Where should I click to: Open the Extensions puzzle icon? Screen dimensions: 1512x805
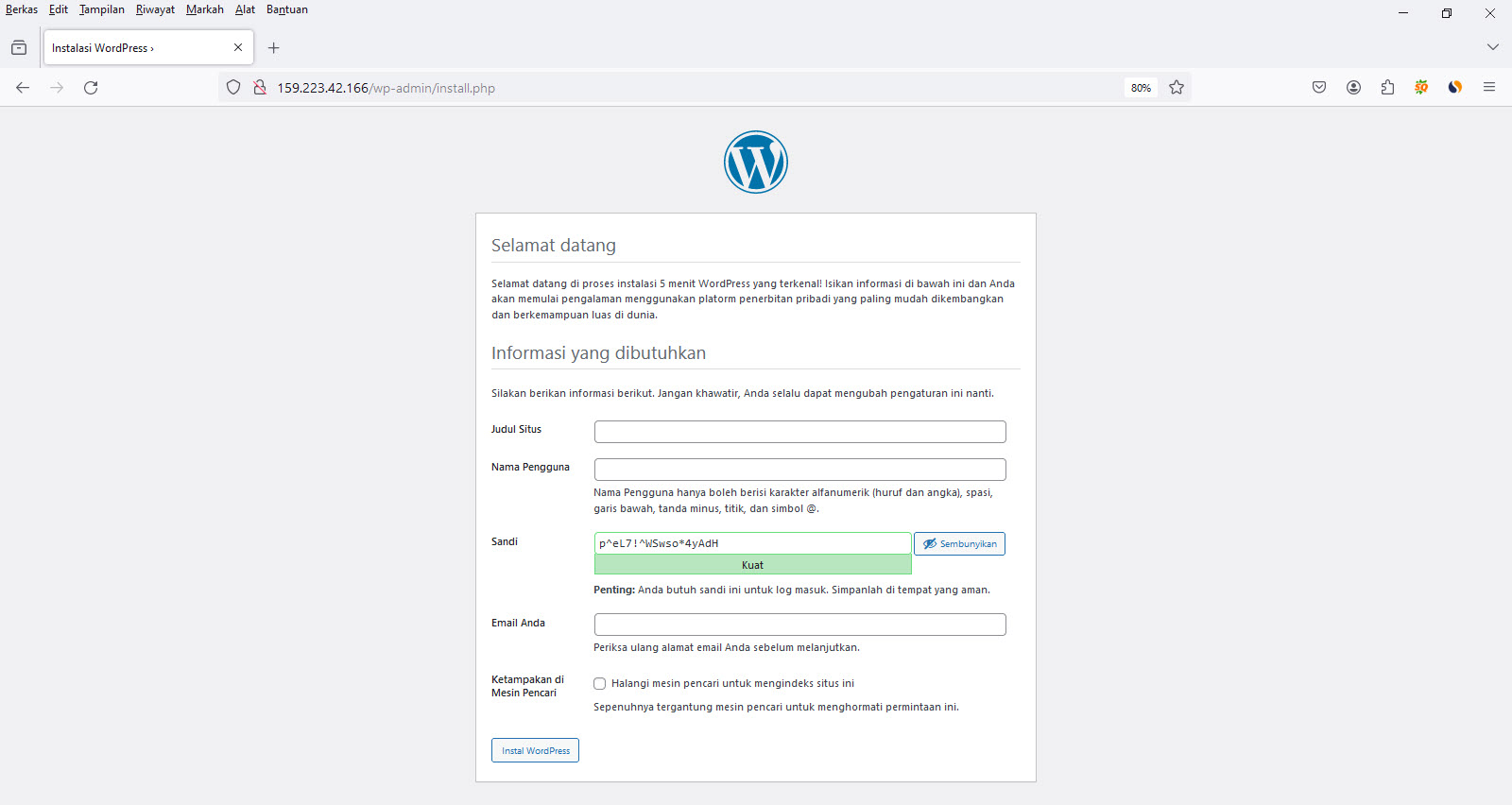pos(1387,88)
